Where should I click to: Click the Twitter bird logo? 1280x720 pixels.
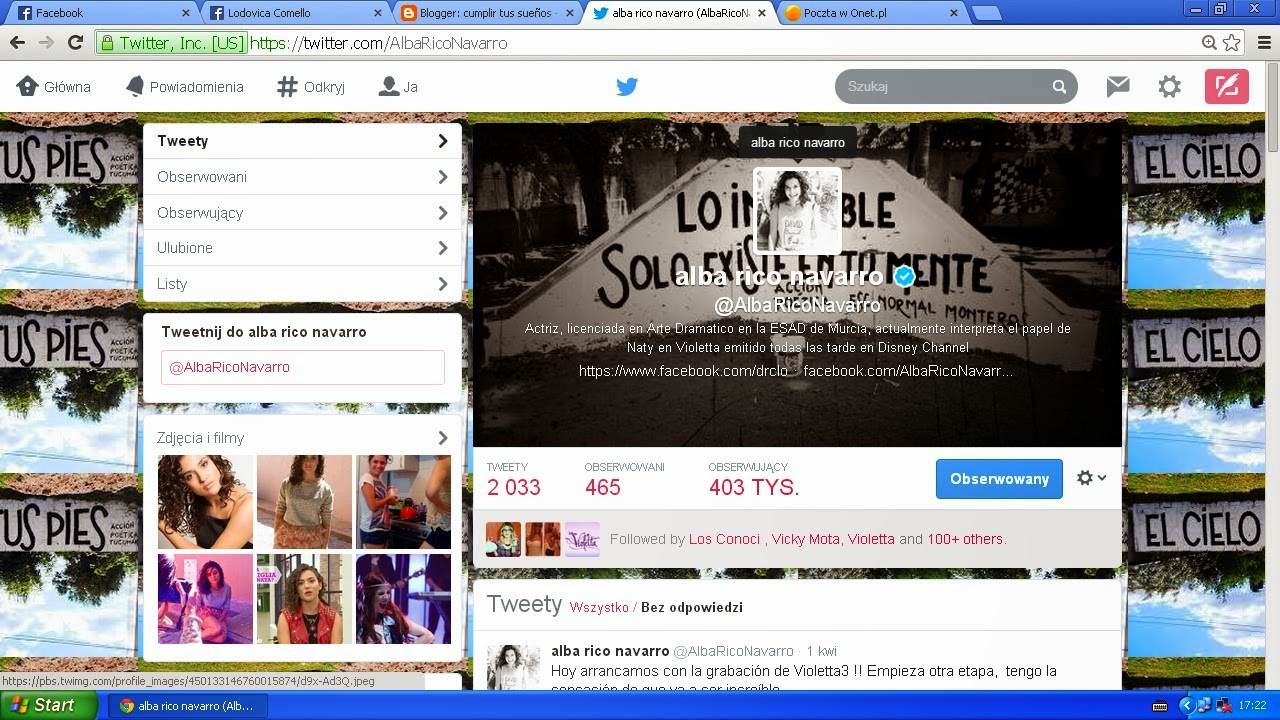tap(627, 87)
